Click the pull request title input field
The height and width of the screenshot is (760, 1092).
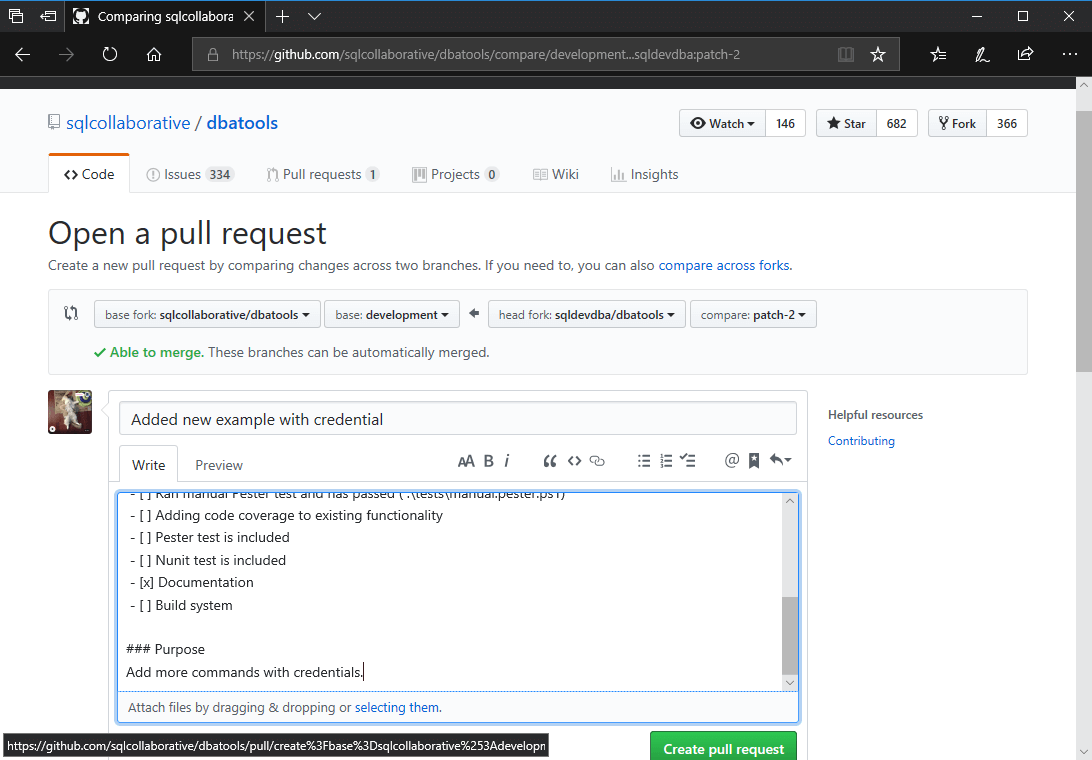pos(457,419)
